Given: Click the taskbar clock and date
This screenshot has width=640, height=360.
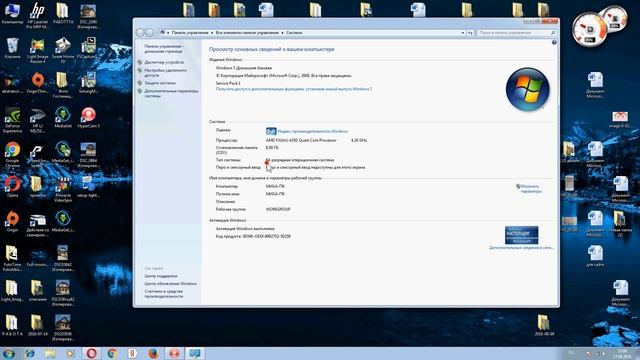Looking at the screenshot, I should tap(622, 354).
